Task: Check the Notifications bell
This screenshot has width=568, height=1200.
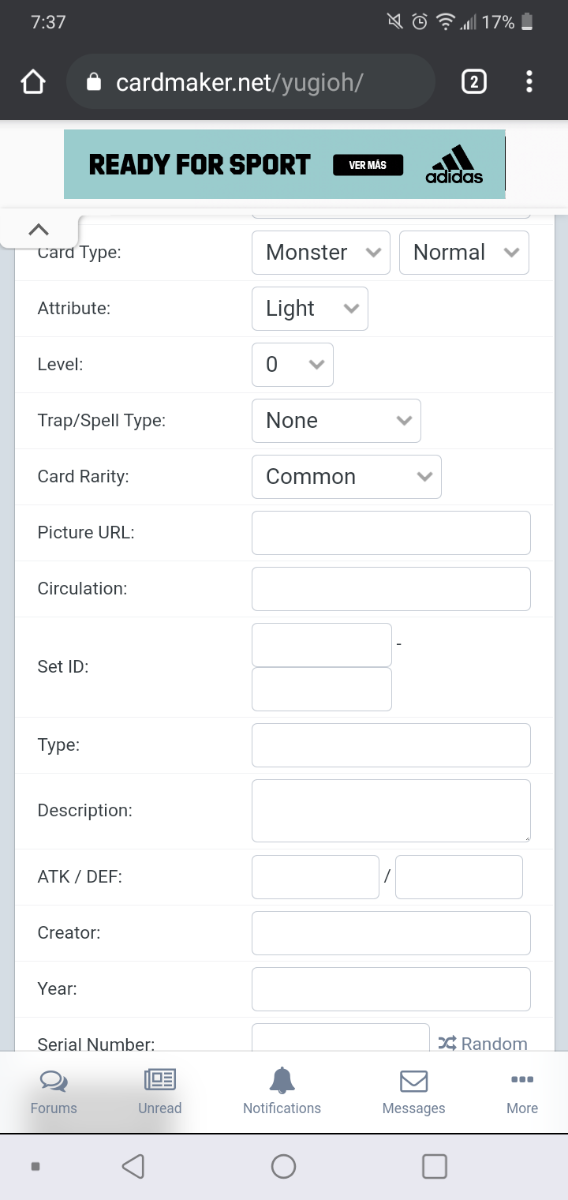Action: 282,1091
